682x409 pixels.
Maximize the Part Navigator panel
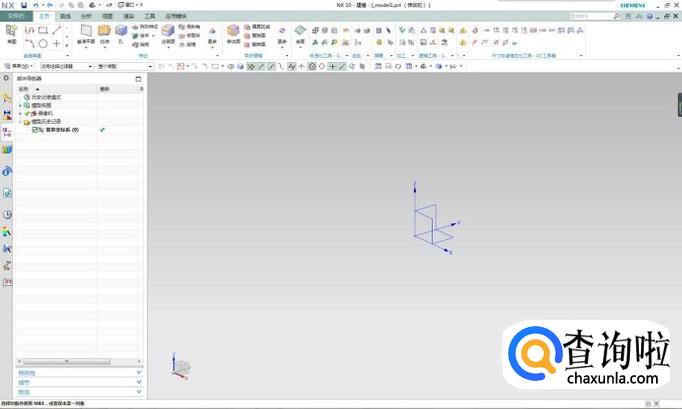[138, 79]
